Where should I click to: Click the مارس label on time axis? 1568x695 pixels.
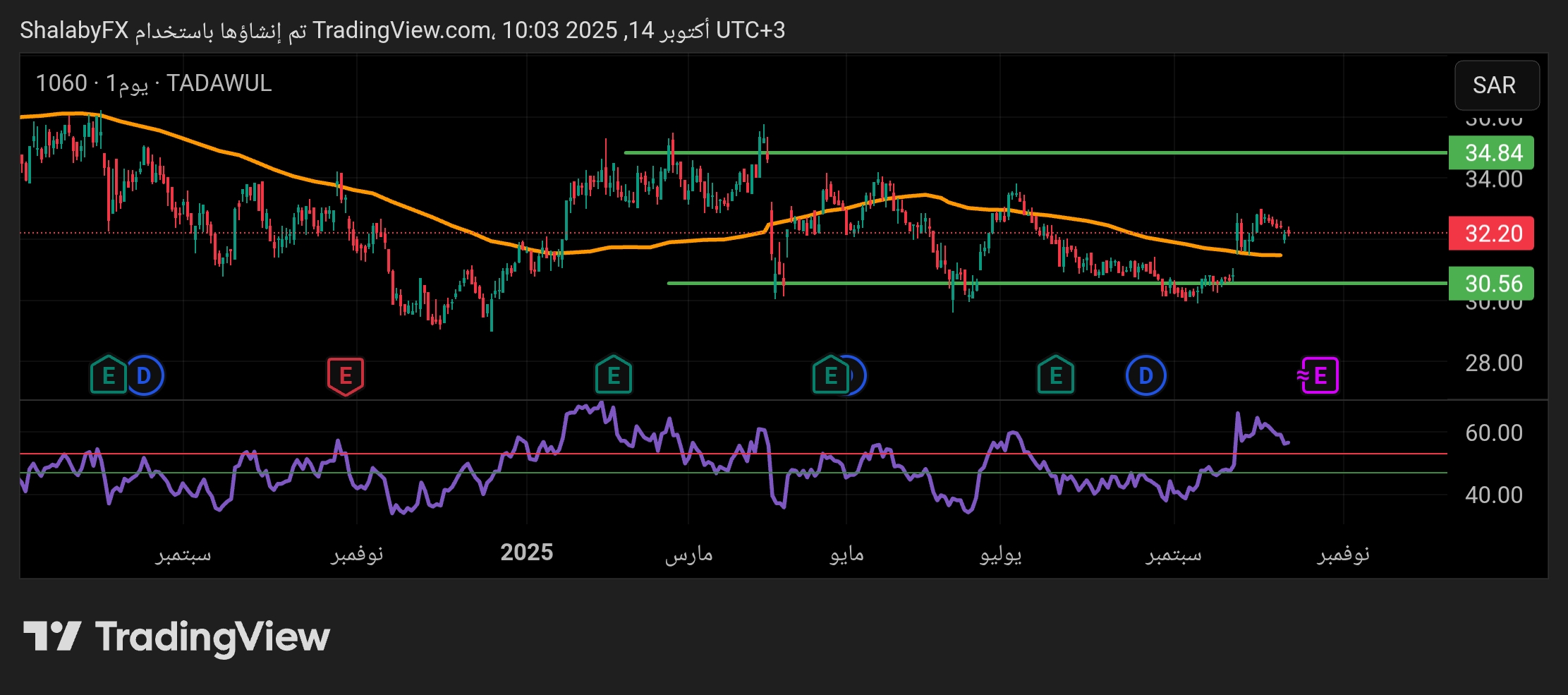pos(688,555)
